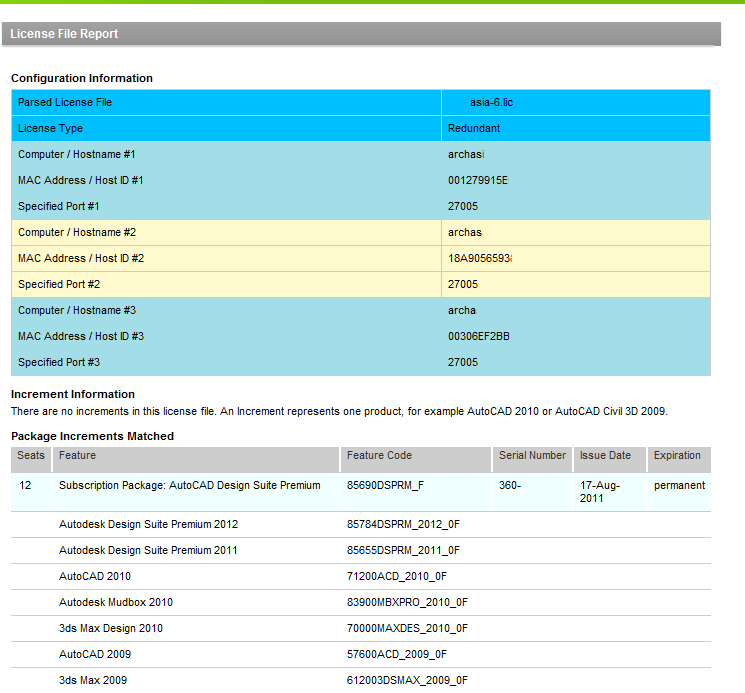Click the Specified Port #1 label

click(x=58, y=206)
